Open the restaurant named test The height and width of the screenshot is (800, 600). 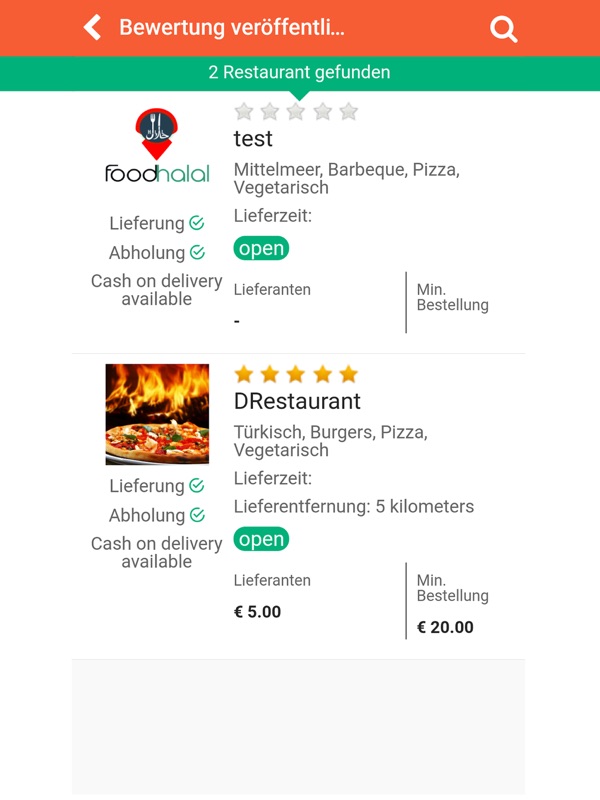(x=253, y=139)
